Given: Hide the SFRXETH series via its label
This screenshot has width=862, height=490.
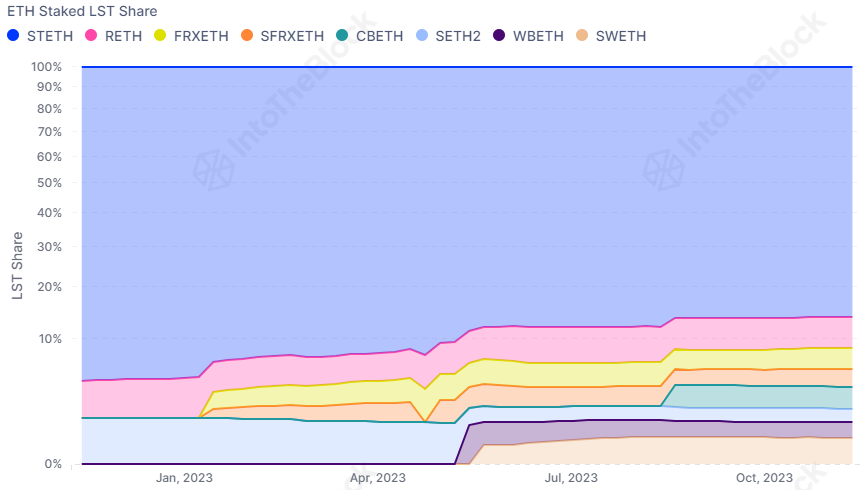Looking at the screenshot, I should click(x=292, y=36).
